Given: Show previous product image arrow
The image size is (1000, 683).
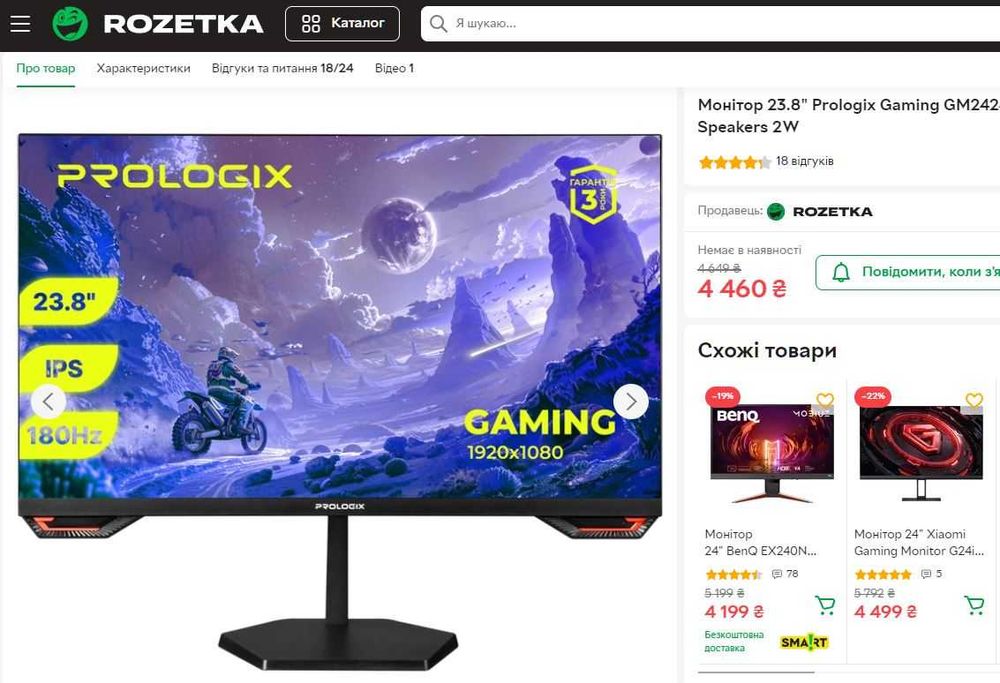Looking at the screenshot, I should coord(48,402).
